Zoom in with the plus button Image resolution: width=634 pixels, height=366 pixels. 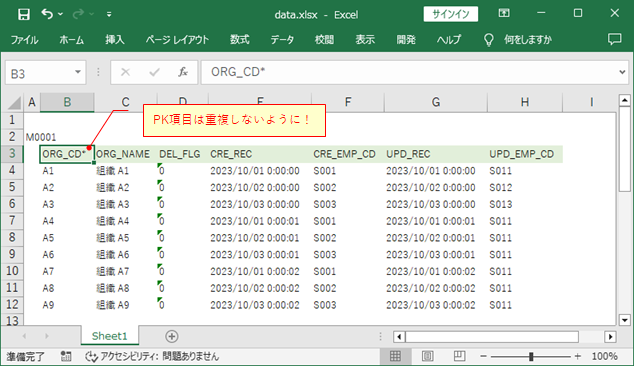577,356
